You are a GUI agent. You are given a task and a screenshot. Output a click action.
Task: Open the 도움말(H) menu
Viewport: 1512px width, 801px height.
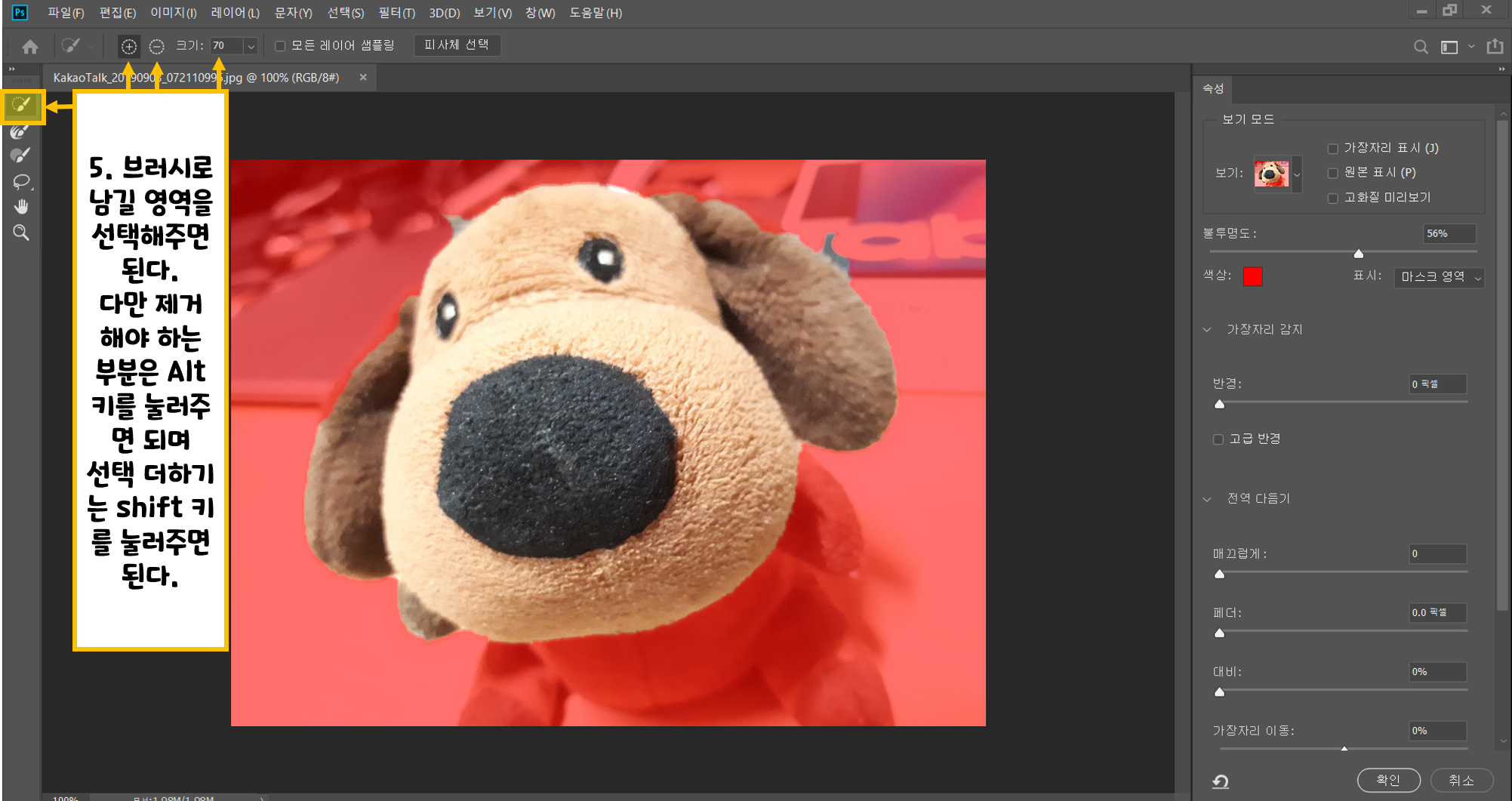tap(596, 13)
